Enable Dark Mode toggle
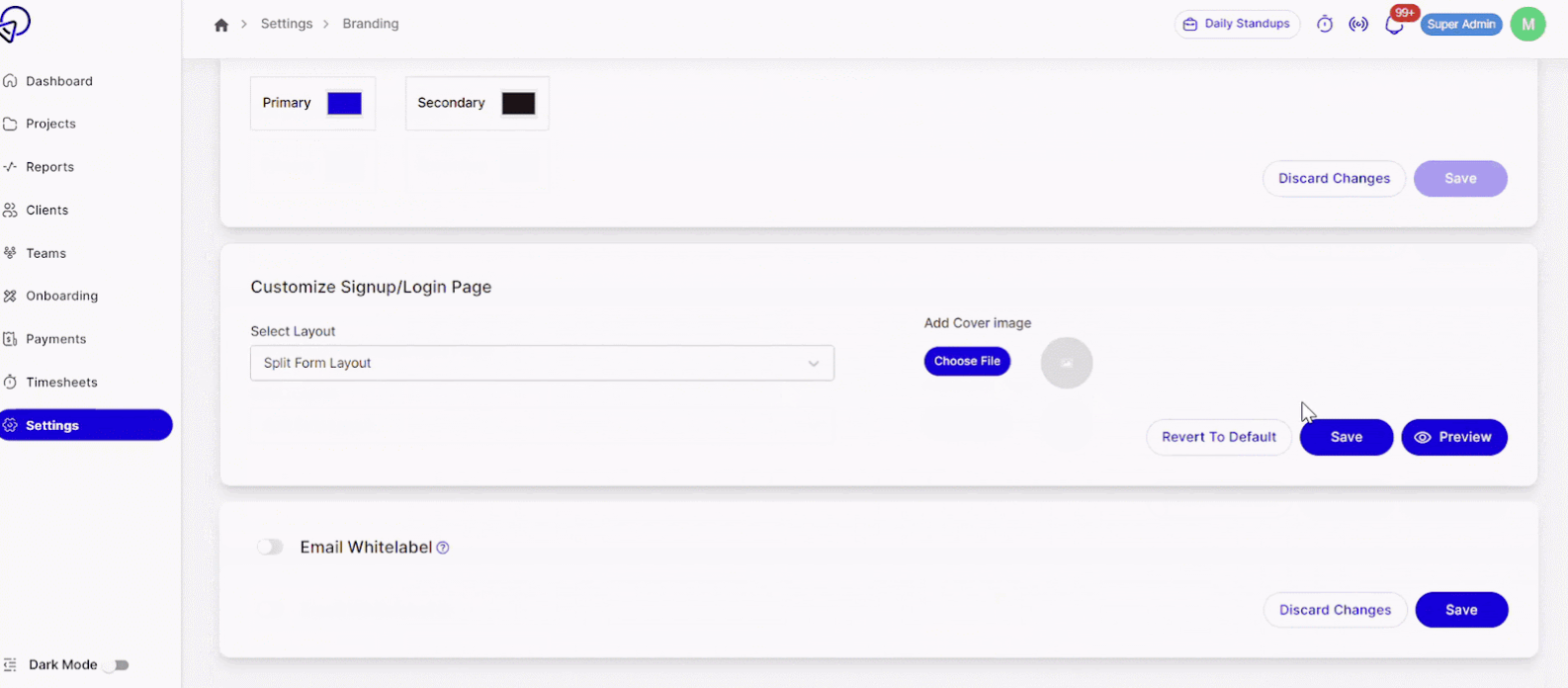This screenshot has height=688, width=1568. coord(118,665)
